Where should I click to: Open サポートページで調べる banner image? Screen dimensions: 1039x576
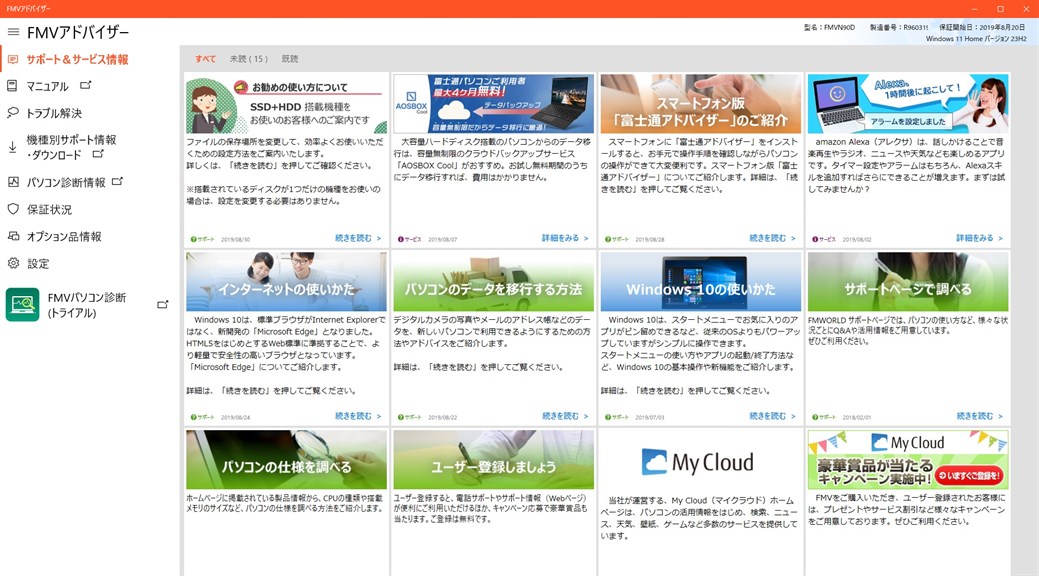(908, 282)
